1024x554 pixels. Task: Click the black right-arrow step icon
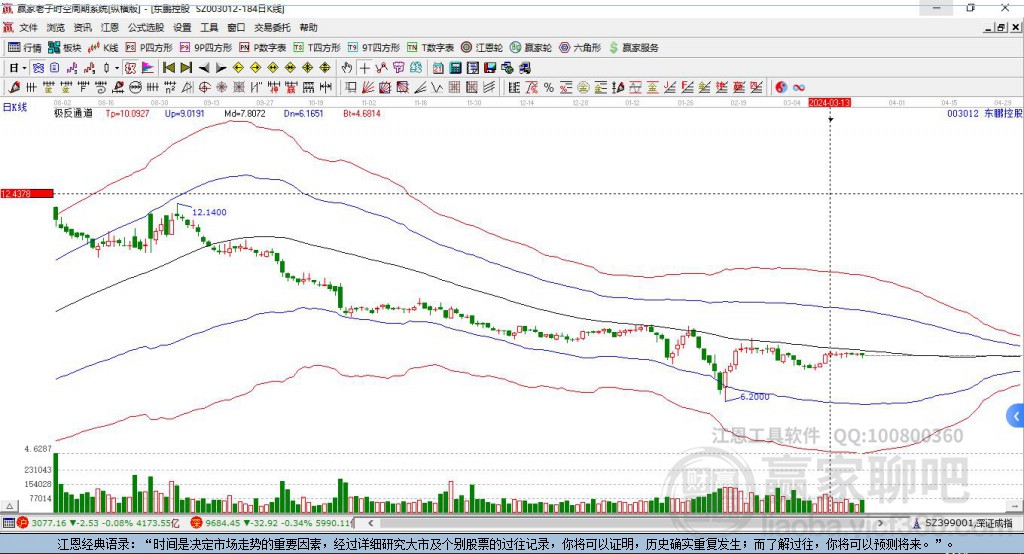click(x=221, y=68)
